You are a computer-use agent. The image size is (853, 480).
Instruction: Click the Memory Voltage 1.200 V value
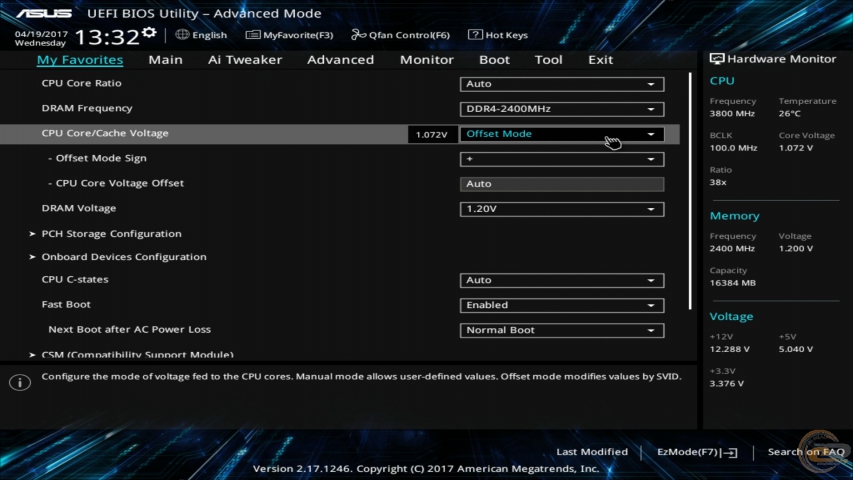pos(796,249)
